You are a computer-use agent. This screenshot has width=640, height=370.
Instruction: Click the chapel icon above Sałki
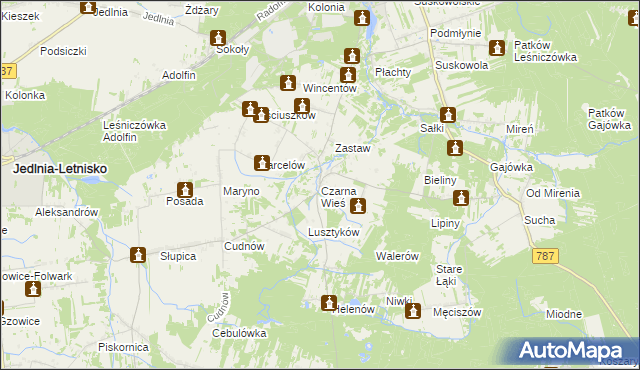coord(448,115)
